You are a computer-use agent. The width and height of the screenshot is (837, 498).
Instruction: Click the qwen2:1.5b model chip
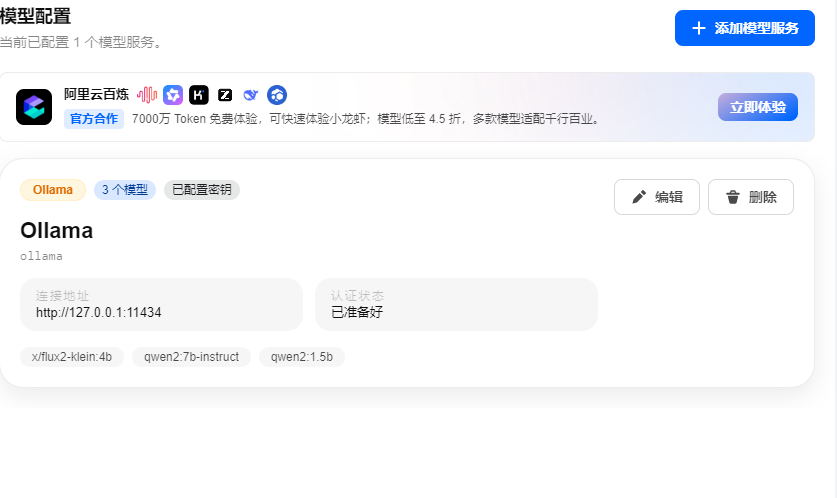[302, 357]
